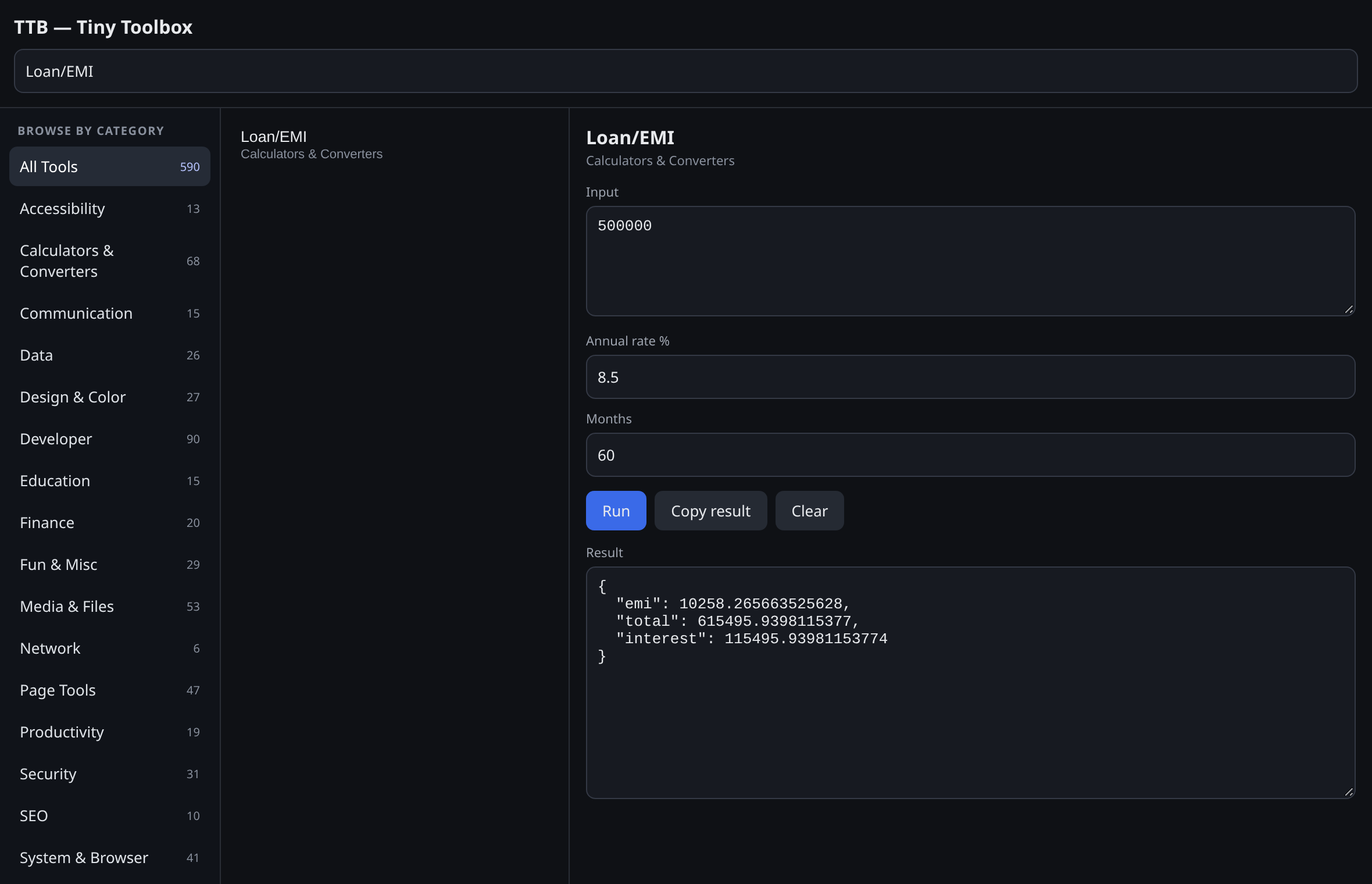
Task: Click the Result textarea resize handle
Action: click(x=1349, y=792)
